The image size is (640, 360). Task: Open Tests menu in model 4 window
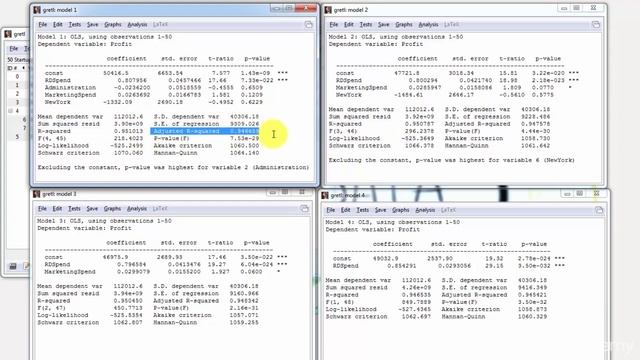coord(362,210)
